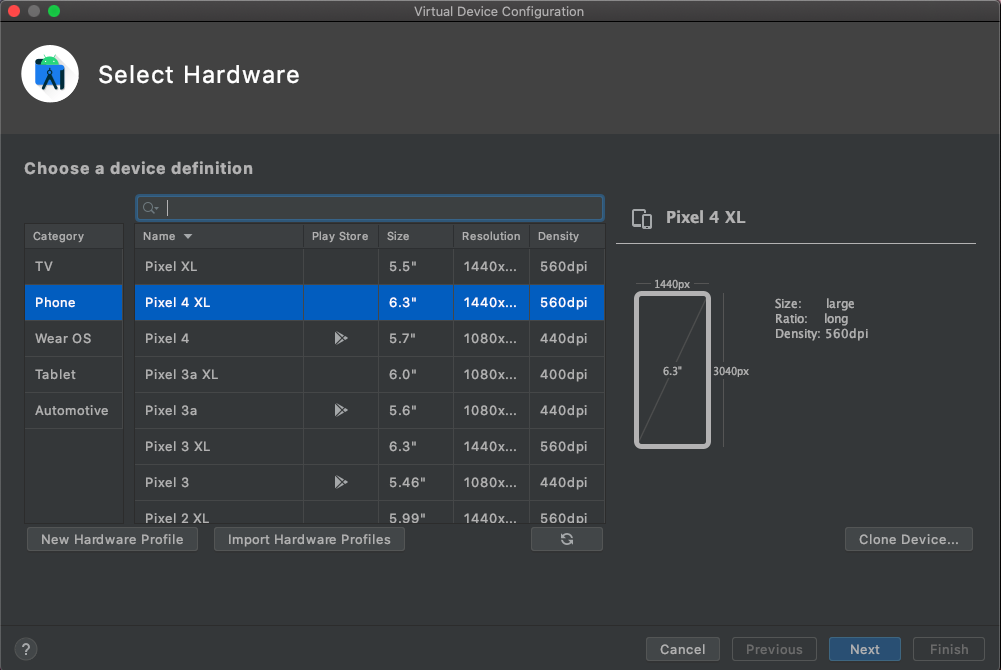Viewport: 1001px width, 670px height.
Task: Click New Hardware Profile
Action: pos(112,539)
